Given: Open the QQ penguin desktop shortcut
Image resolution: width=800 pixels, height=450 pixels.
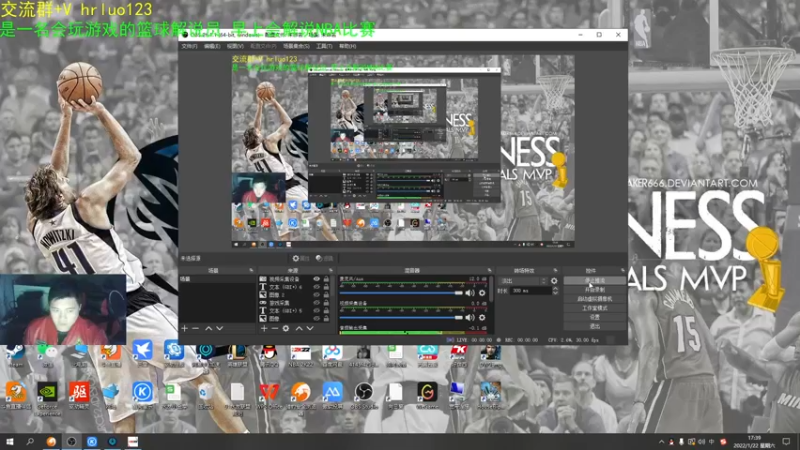Looking at the screenshot, I should [269, 356].
